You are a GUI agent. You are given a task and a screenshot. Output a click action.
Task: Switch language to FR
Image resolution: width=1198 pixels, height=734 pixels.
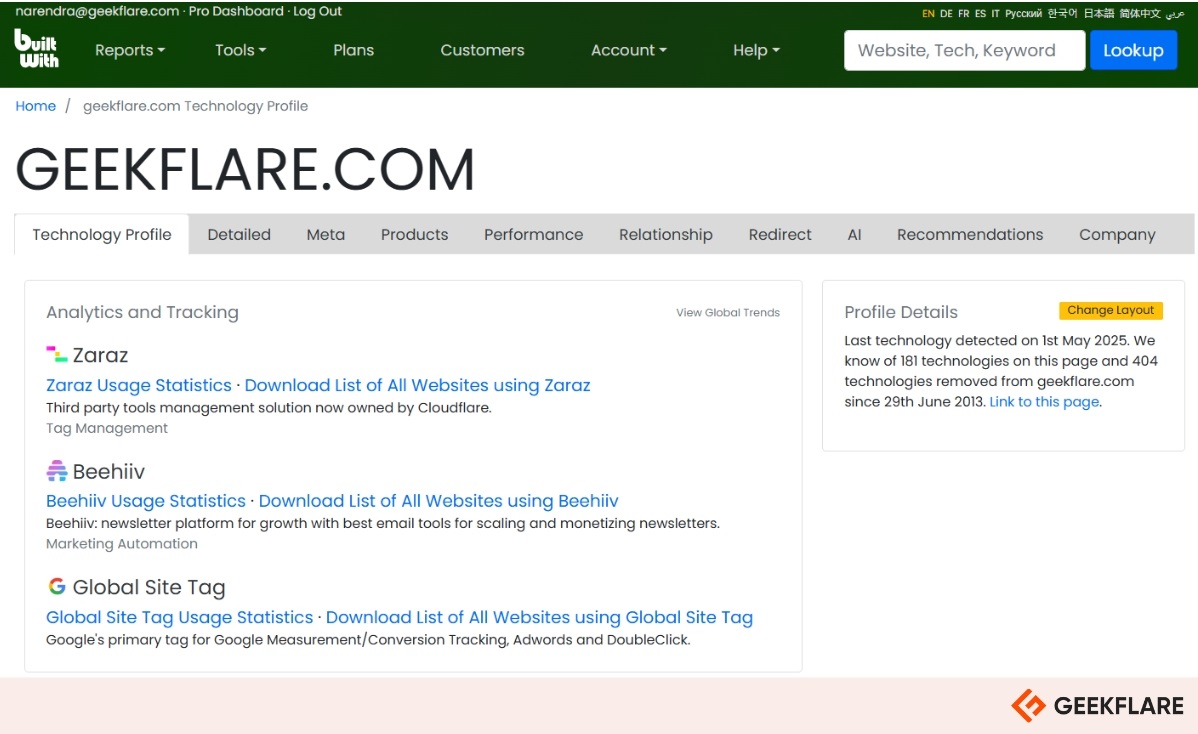(964, 14)
